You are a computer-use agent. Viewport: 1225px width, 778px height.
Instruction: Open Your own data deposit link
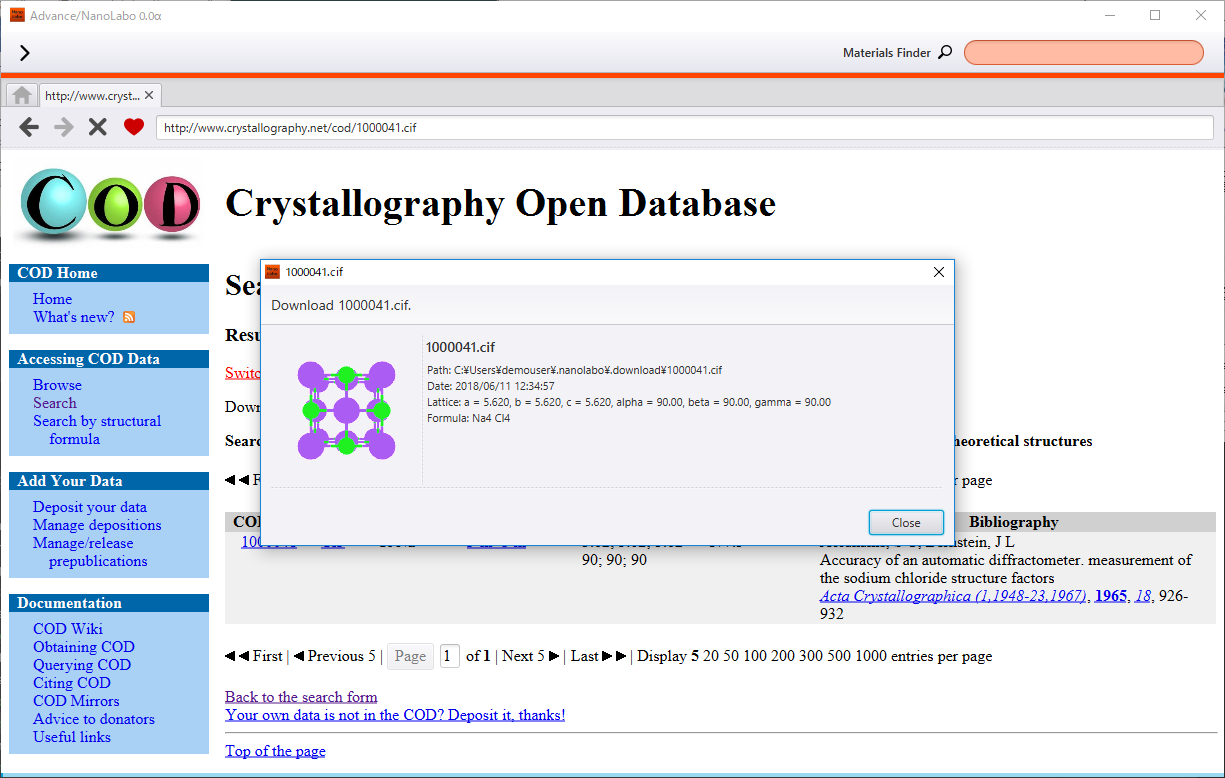(395, 715)
